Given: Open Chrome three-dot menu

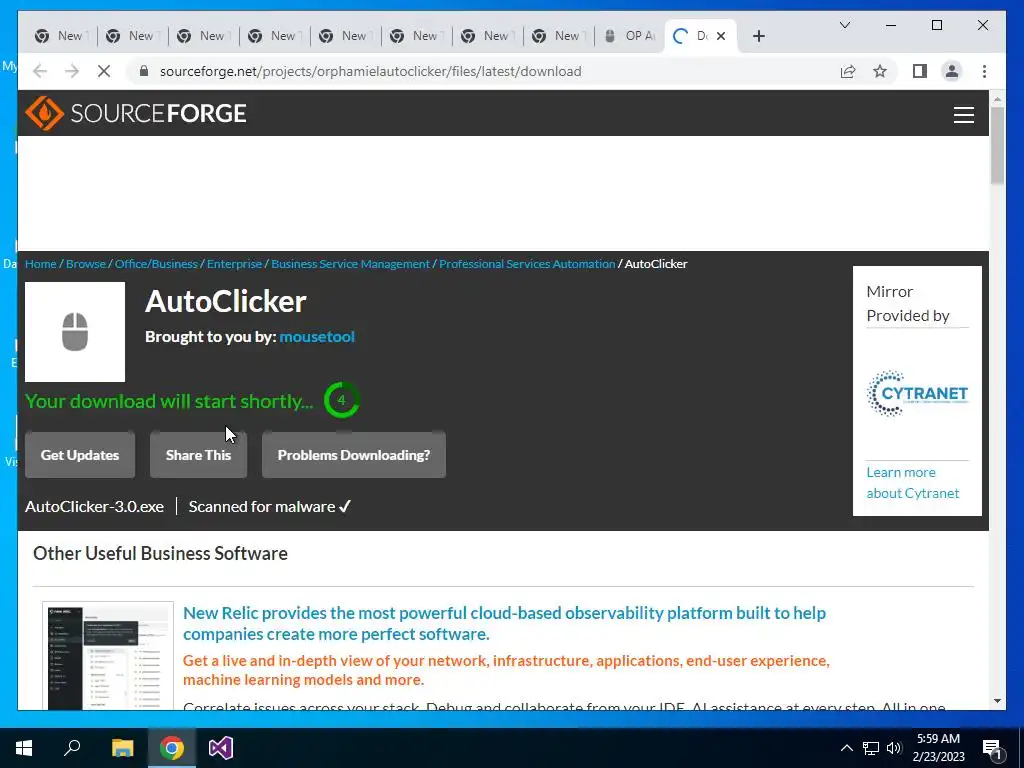Looking at the screenshot, I should (x=984, y=71).
